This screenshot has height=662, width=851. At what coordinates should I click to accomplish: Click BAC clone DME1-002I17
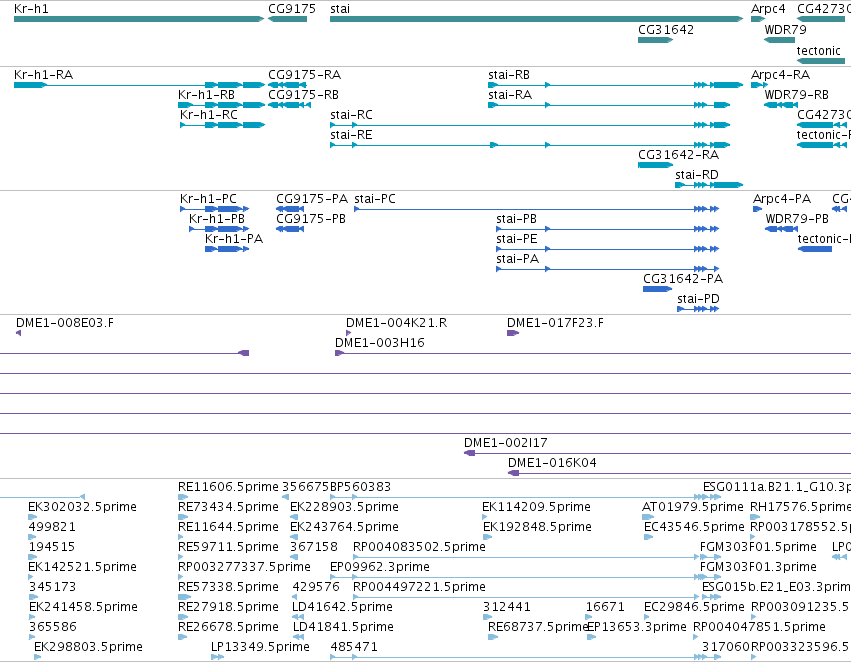click(x=657, y=453)
